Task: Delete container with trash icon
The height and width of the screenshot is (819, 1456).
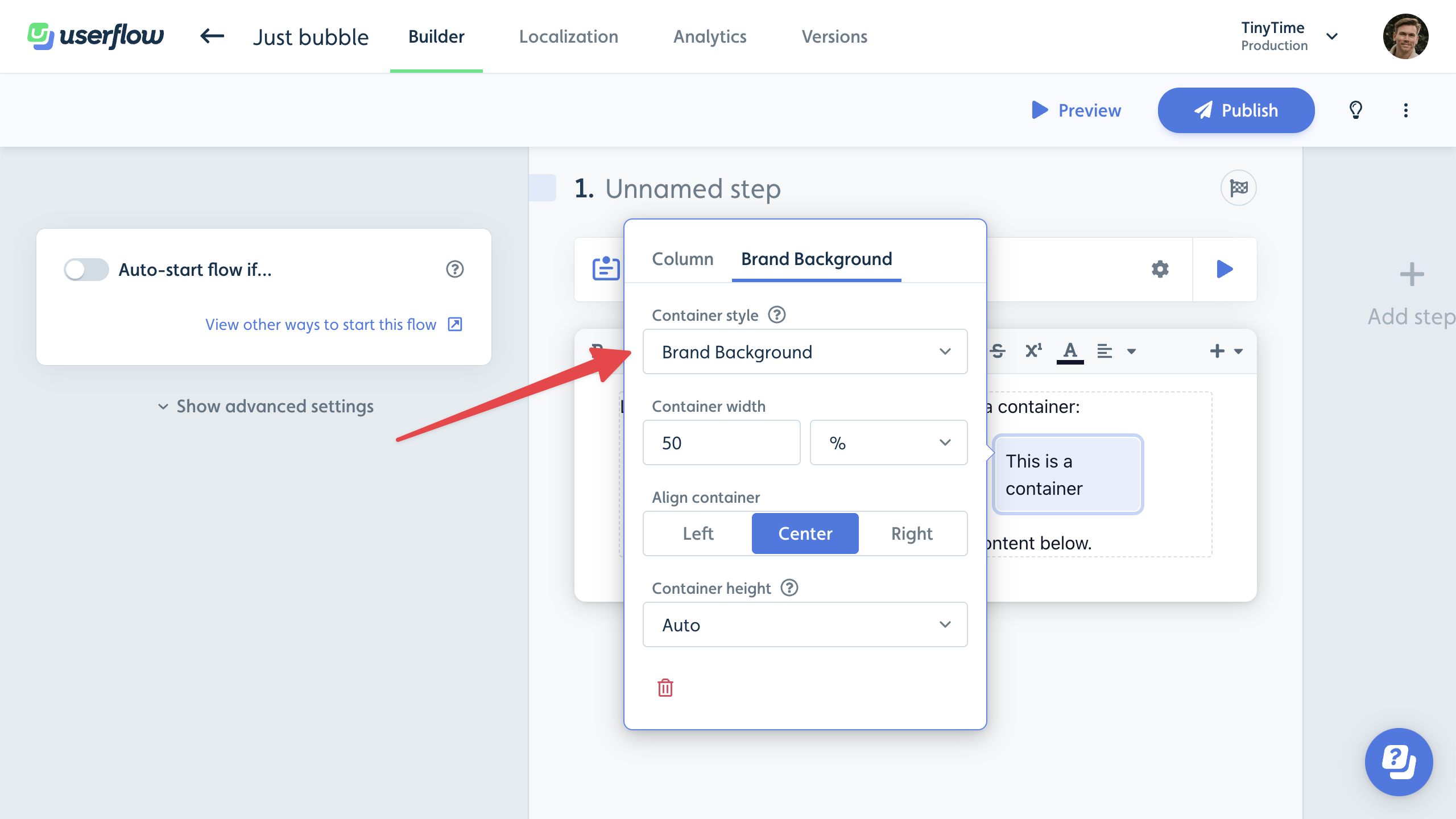Action: click(665, 688)
